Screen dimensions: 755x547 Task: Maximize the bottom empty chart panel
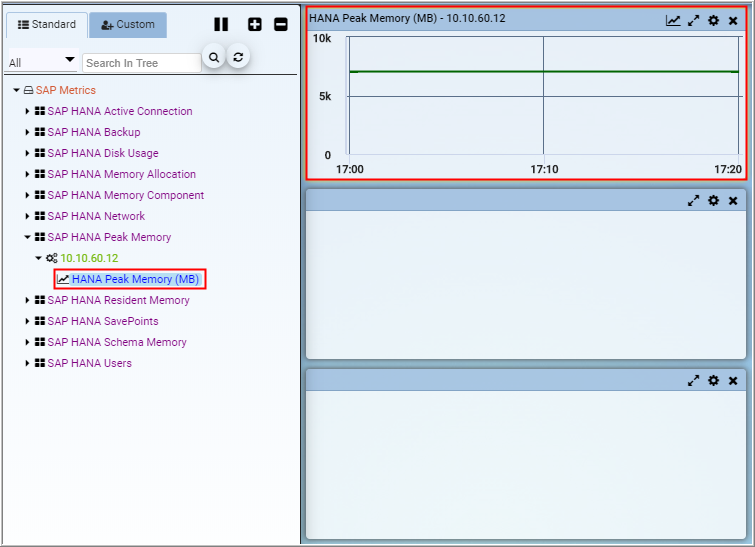693,381
